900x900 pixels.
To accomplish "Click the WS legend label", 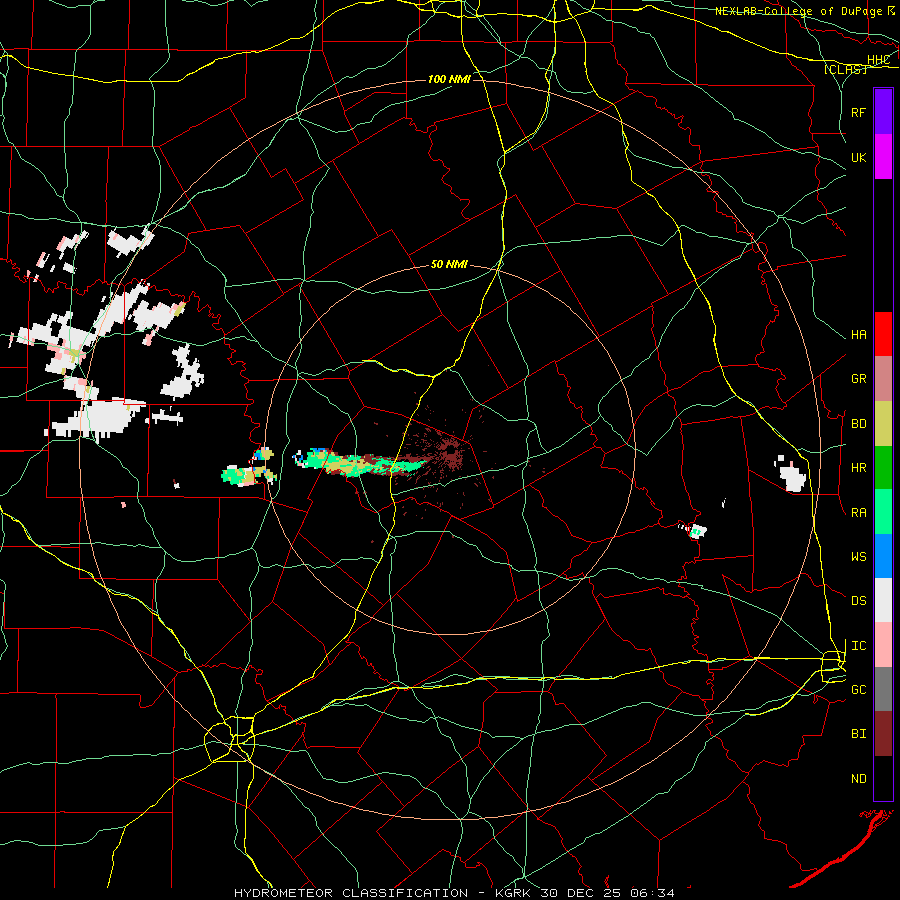I will point(858,557).
